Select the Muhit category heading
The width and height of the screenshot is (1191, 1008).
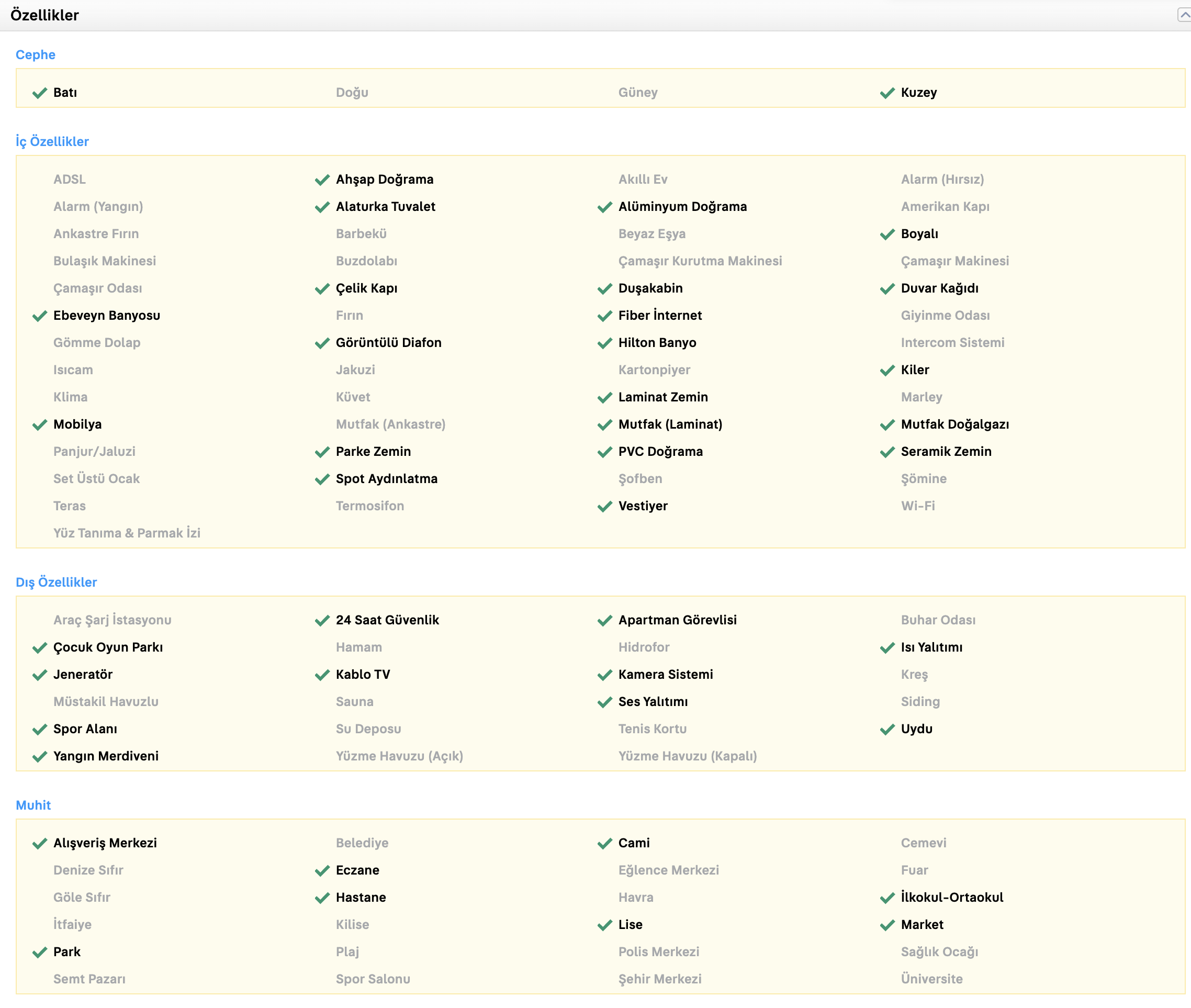point(33,805)
